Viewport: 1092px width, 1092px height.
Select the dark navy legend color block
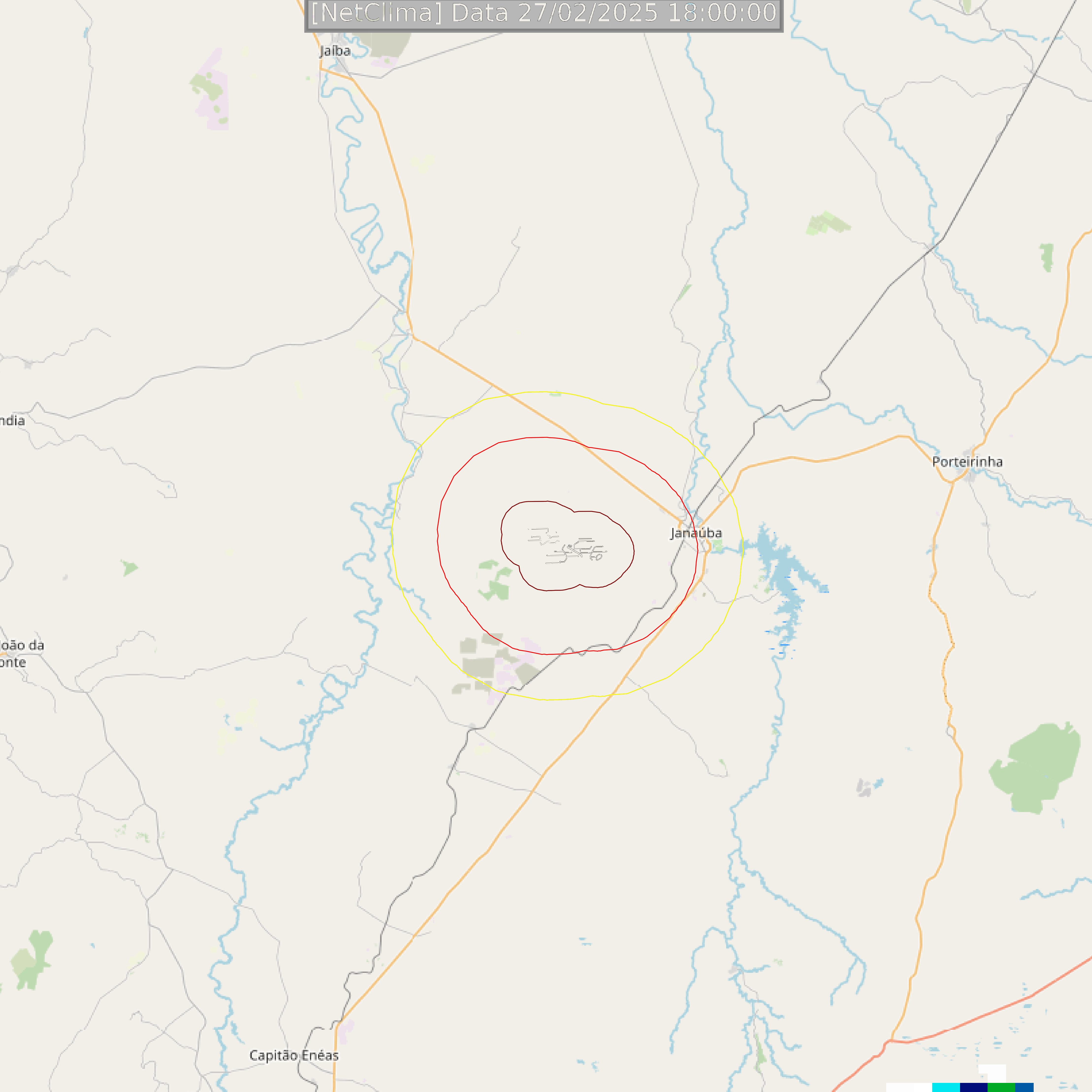click(x=973, y=1088)
